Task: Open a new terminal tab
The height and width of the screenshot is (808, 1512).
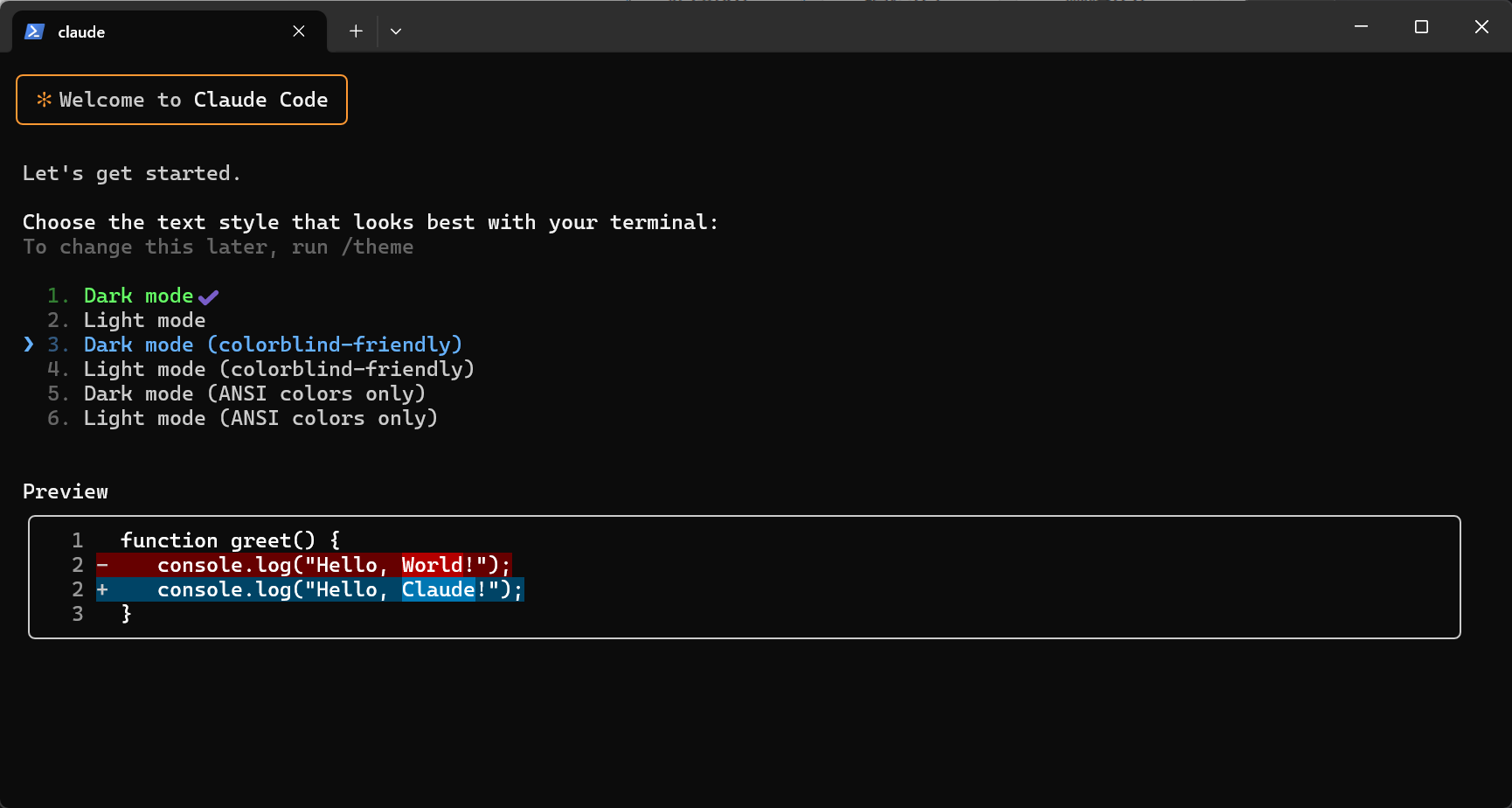Action: [x=356, y=31]
